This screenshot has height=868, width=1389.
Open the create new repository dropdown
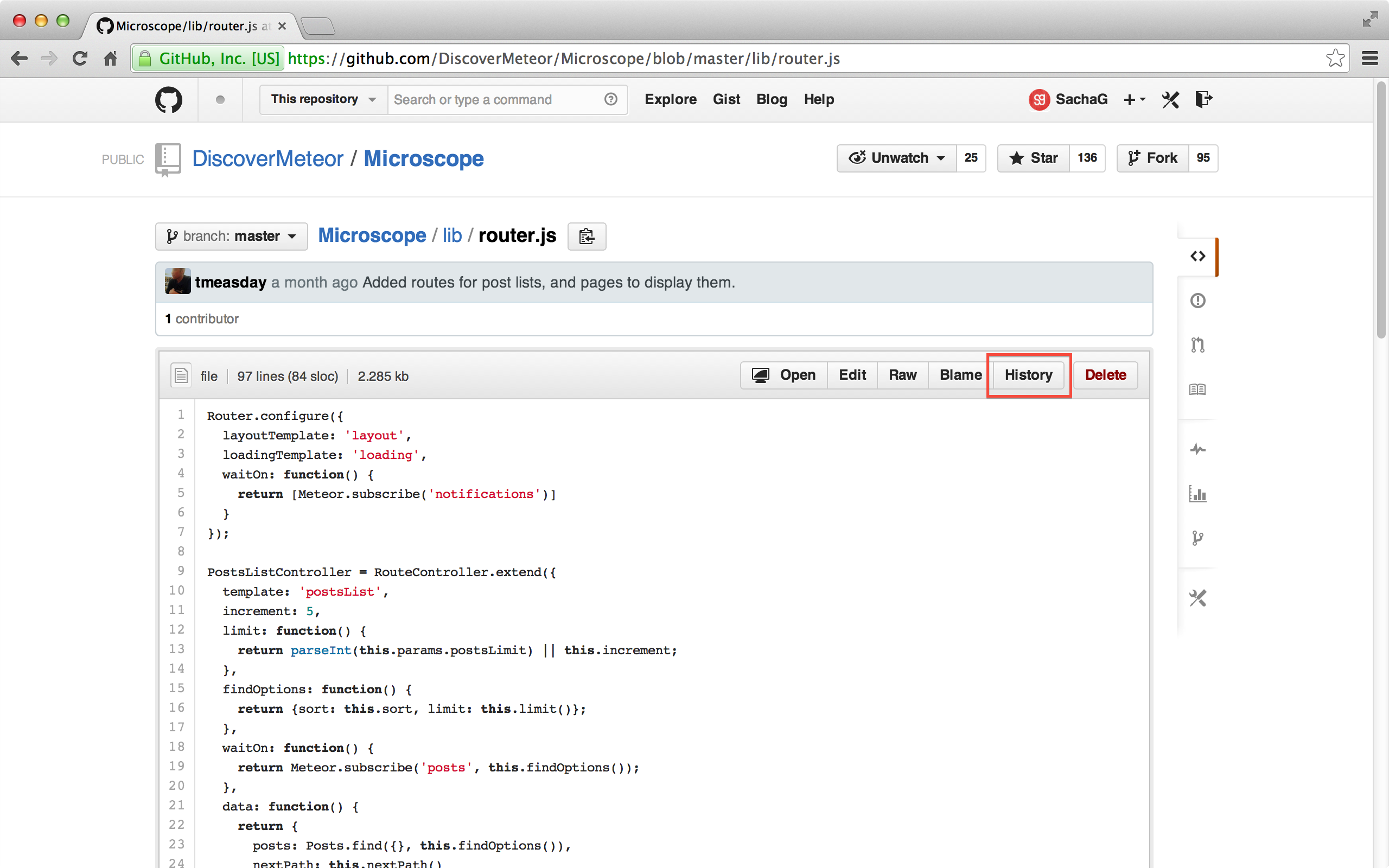(x=1133, y=99)
